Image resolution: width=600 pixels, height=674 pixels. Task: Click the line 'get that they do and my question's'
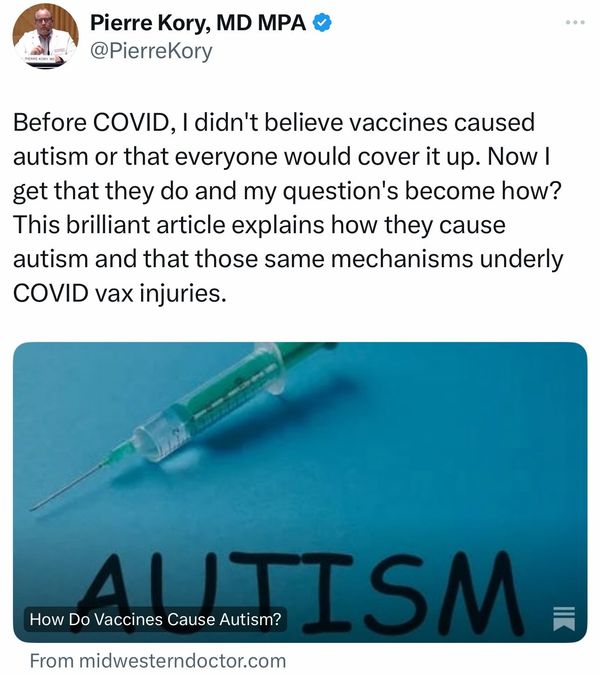coord(287,191)
